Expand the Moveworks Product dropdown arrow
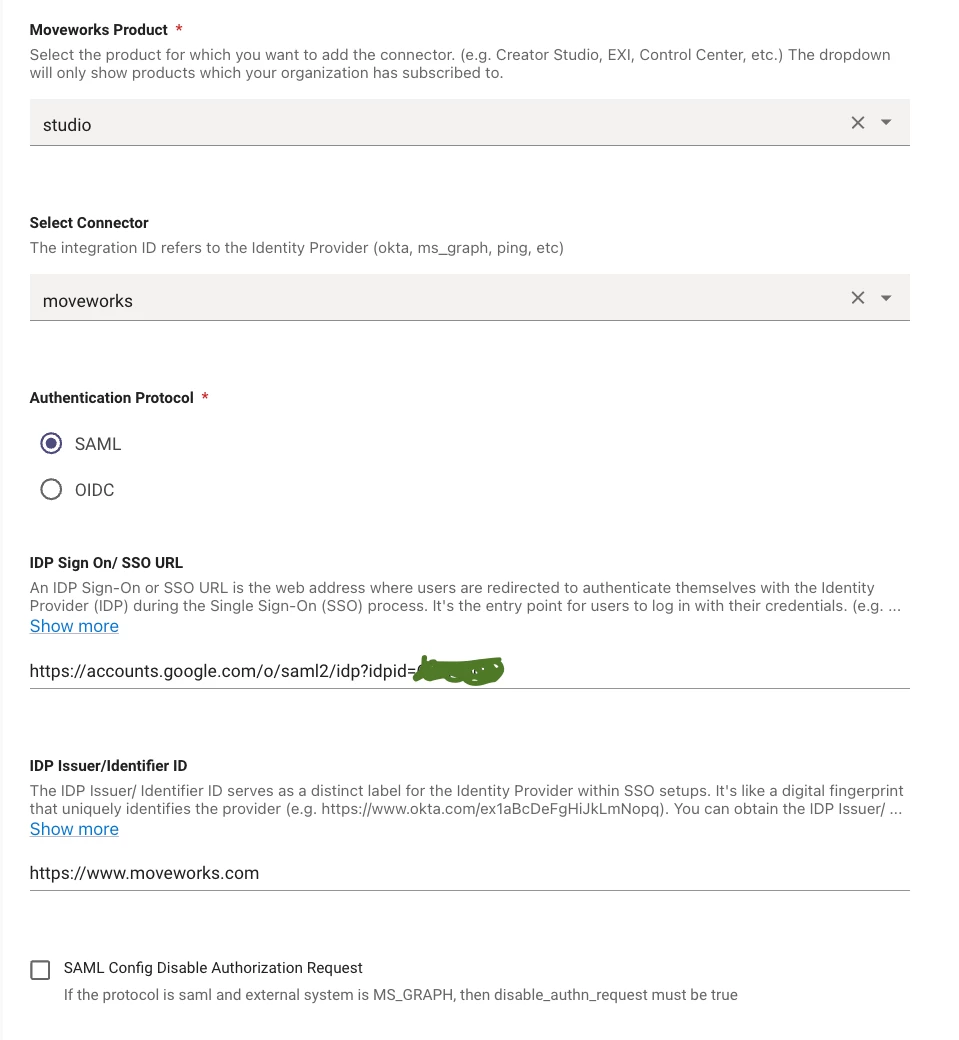 tap(886, 123)
